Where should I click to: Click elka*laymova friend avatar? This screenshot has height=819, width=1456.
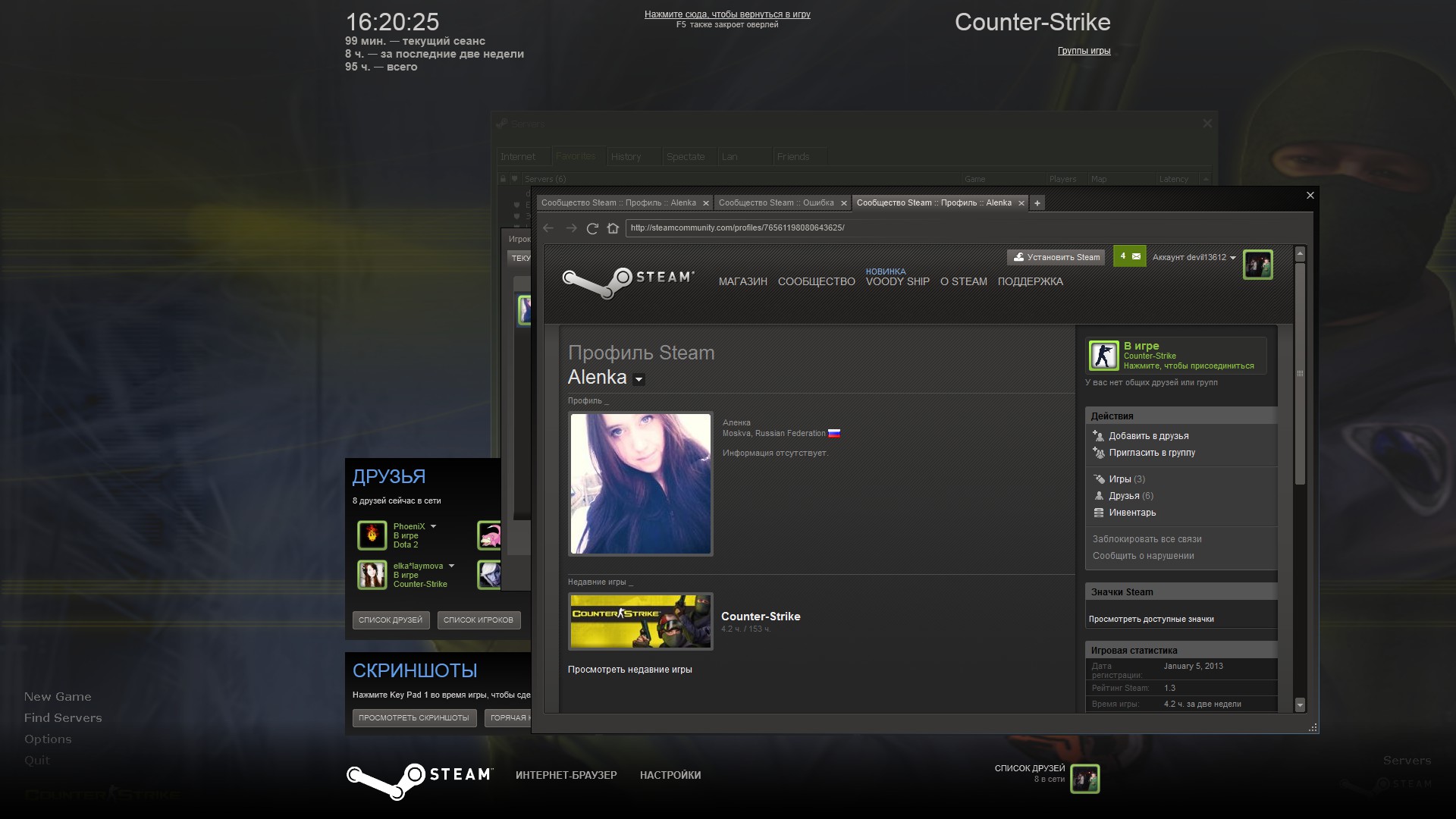(372, 575)
